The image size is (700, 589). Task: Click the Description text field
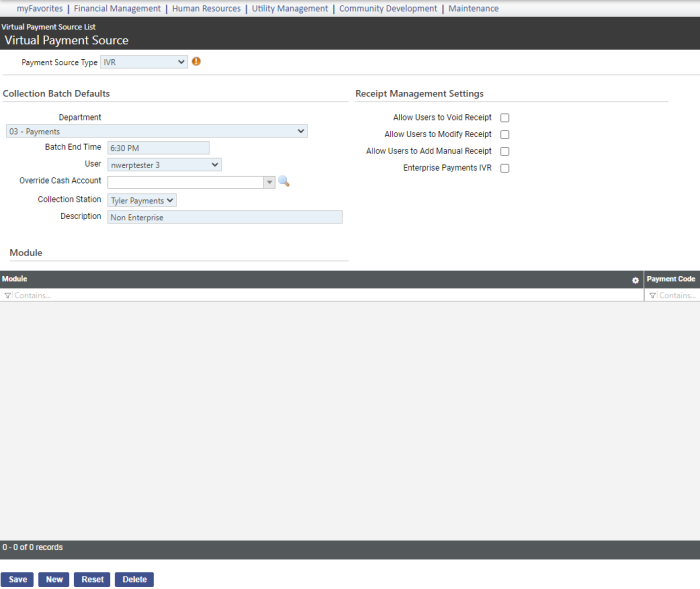pos(224,217)
